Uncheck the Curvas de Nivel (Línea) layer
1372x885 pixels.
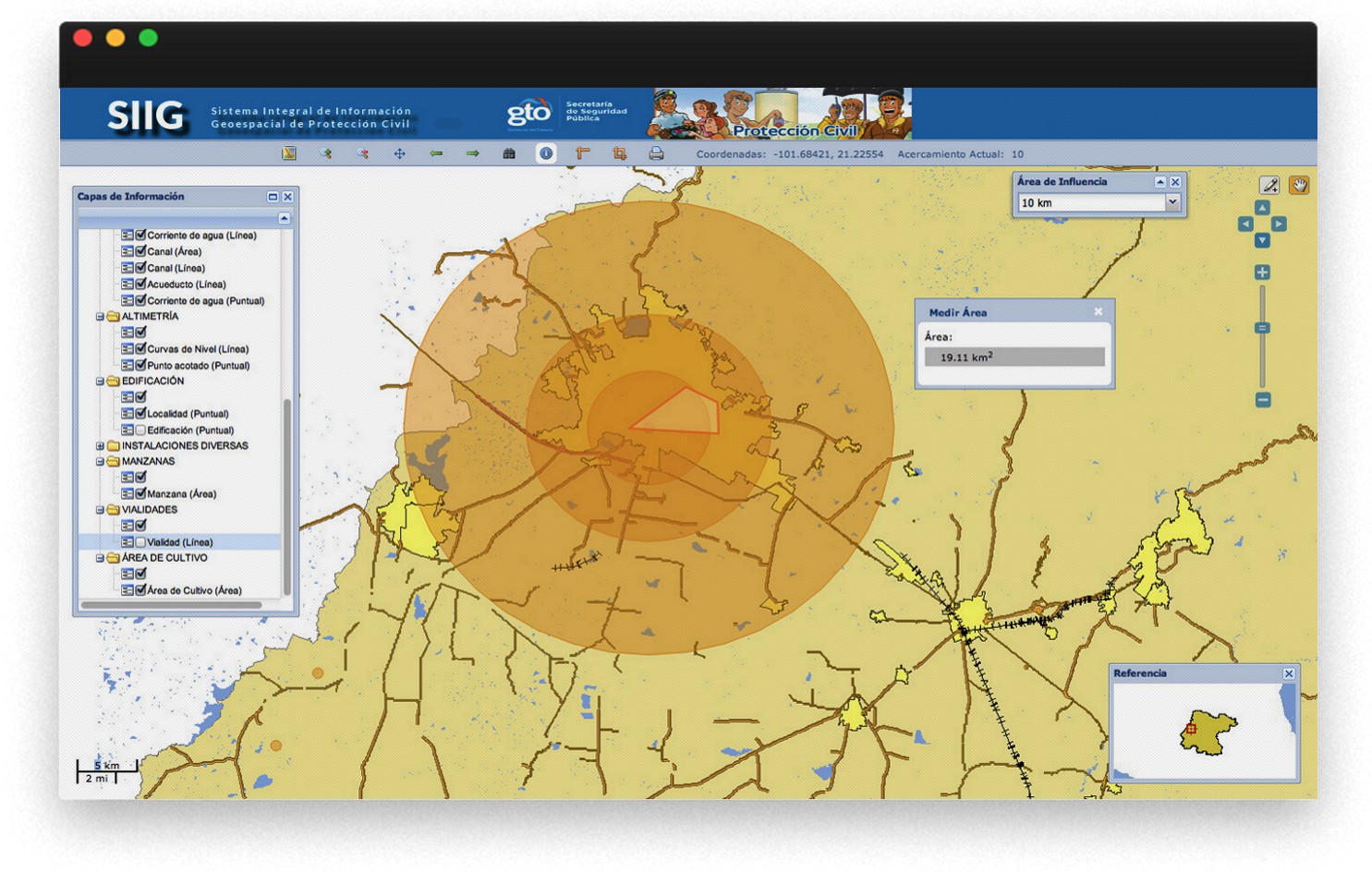click(x=140, y=348)
